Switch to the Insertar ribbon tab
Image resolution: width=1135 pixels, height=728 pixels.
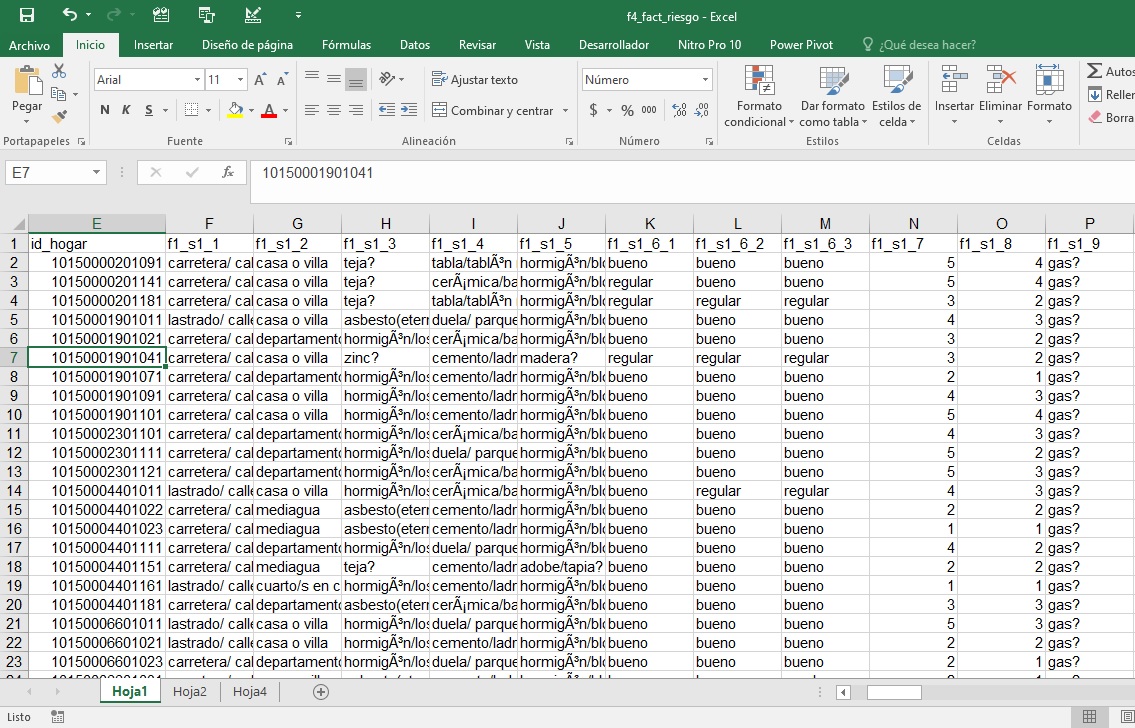(x=153, y=45)
